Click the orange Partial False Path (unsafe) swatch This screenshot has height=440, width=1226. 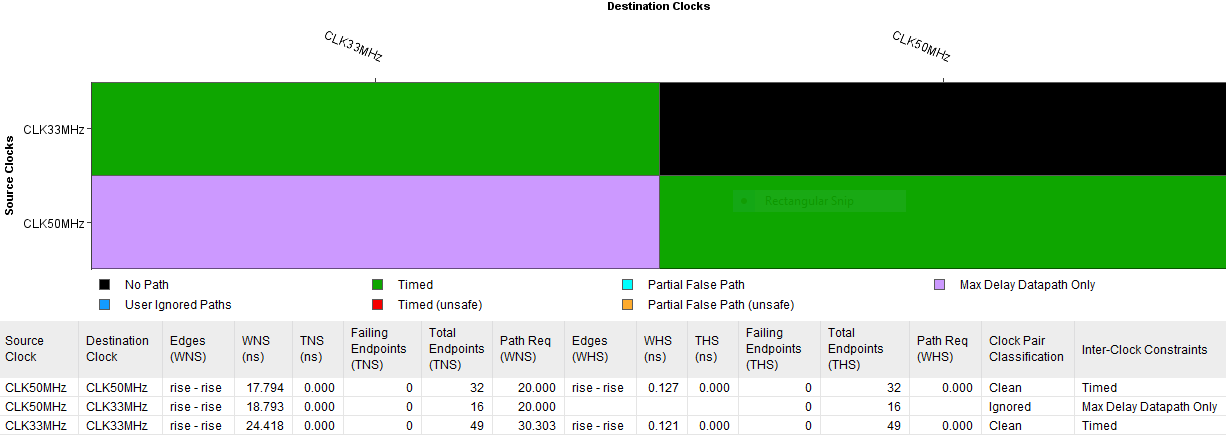[x=627, y=304]
